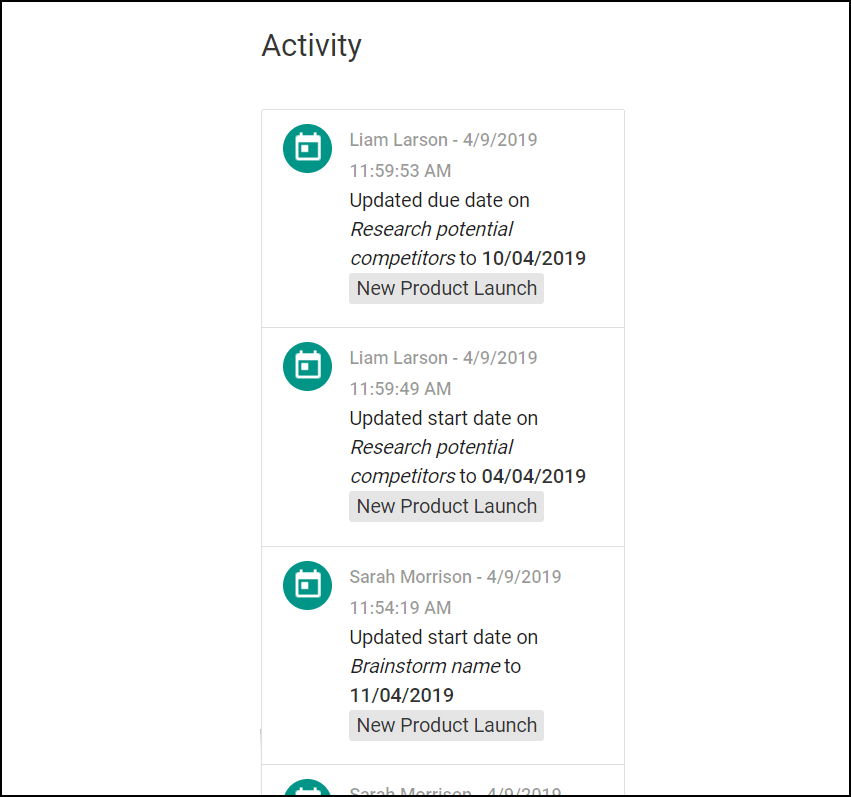Viewport: 851px width, 797px height.
Task: Select Sarah Morrison name at 11:54:19 AM
Action: tap(410, 577)
